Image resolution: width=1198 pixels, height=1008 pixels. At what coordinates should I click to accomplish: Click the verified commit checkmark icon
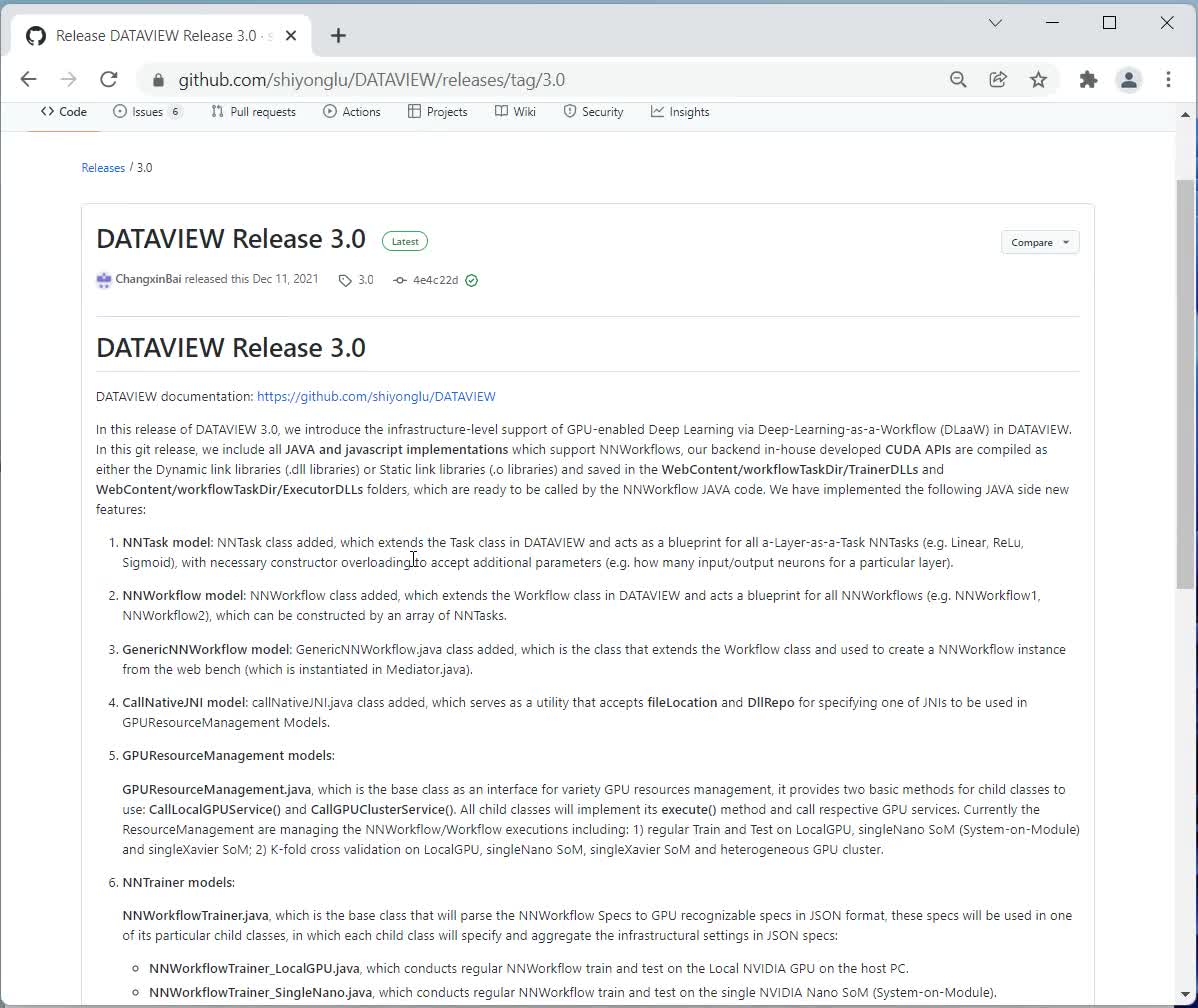[x=471, y=280]
